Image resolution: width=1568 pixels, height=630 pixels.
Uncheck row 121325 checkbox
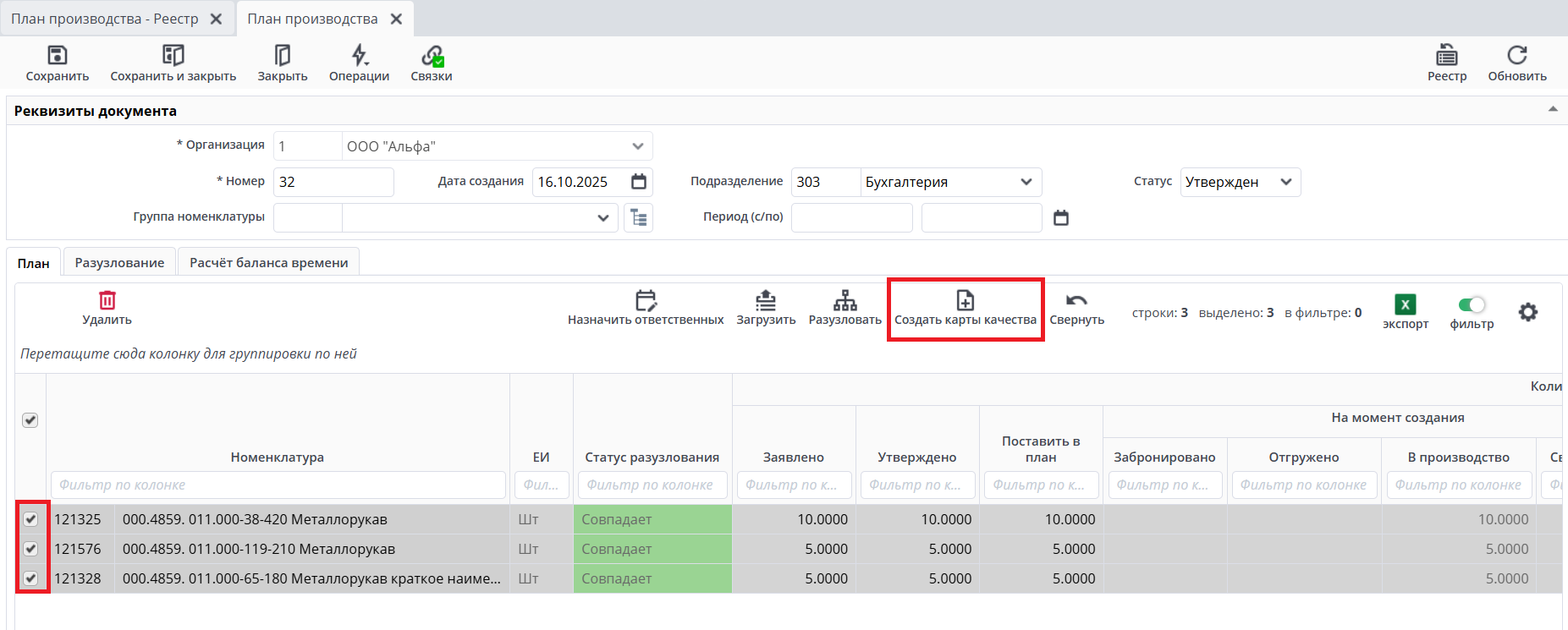[x=31, y=519]
